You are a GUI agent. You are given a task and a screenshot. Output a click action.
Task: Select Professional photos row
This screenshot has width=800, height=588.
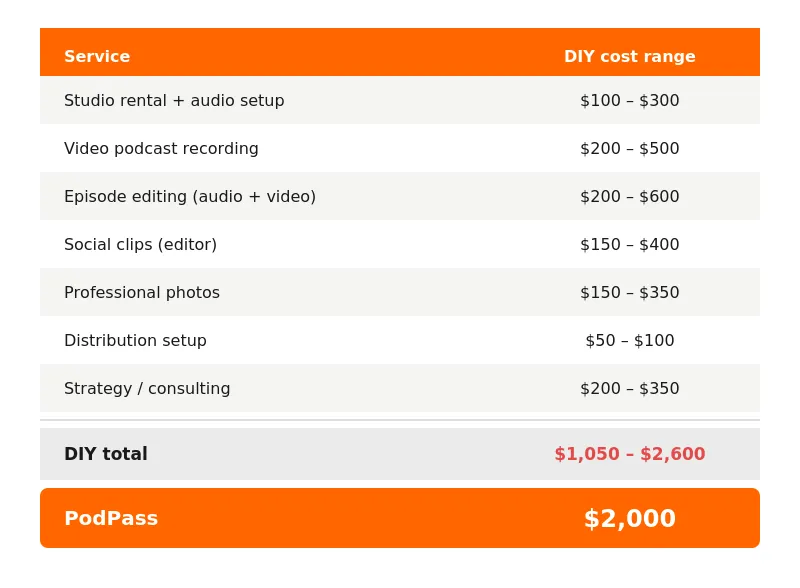(x=142, y=292)
